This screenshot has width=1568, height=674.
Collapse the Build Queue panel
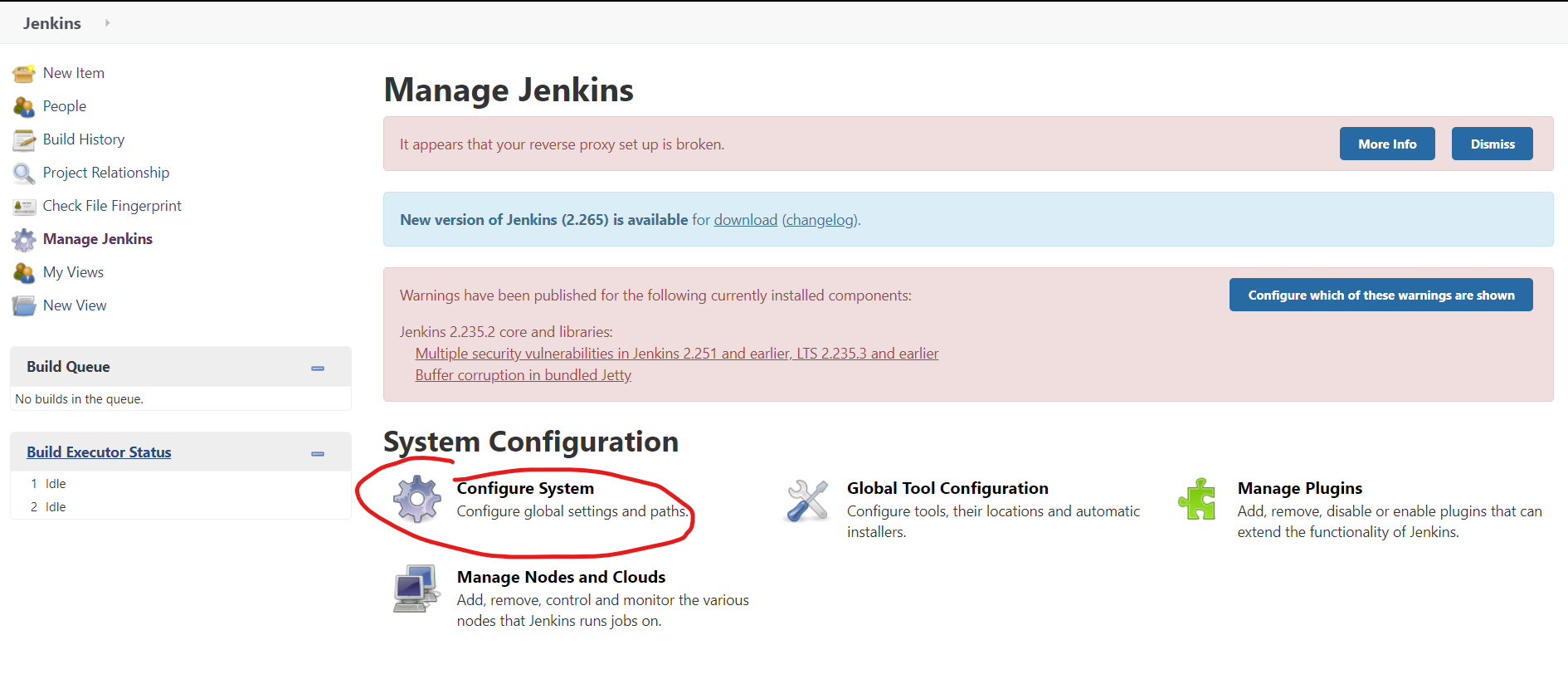(318, 368)
